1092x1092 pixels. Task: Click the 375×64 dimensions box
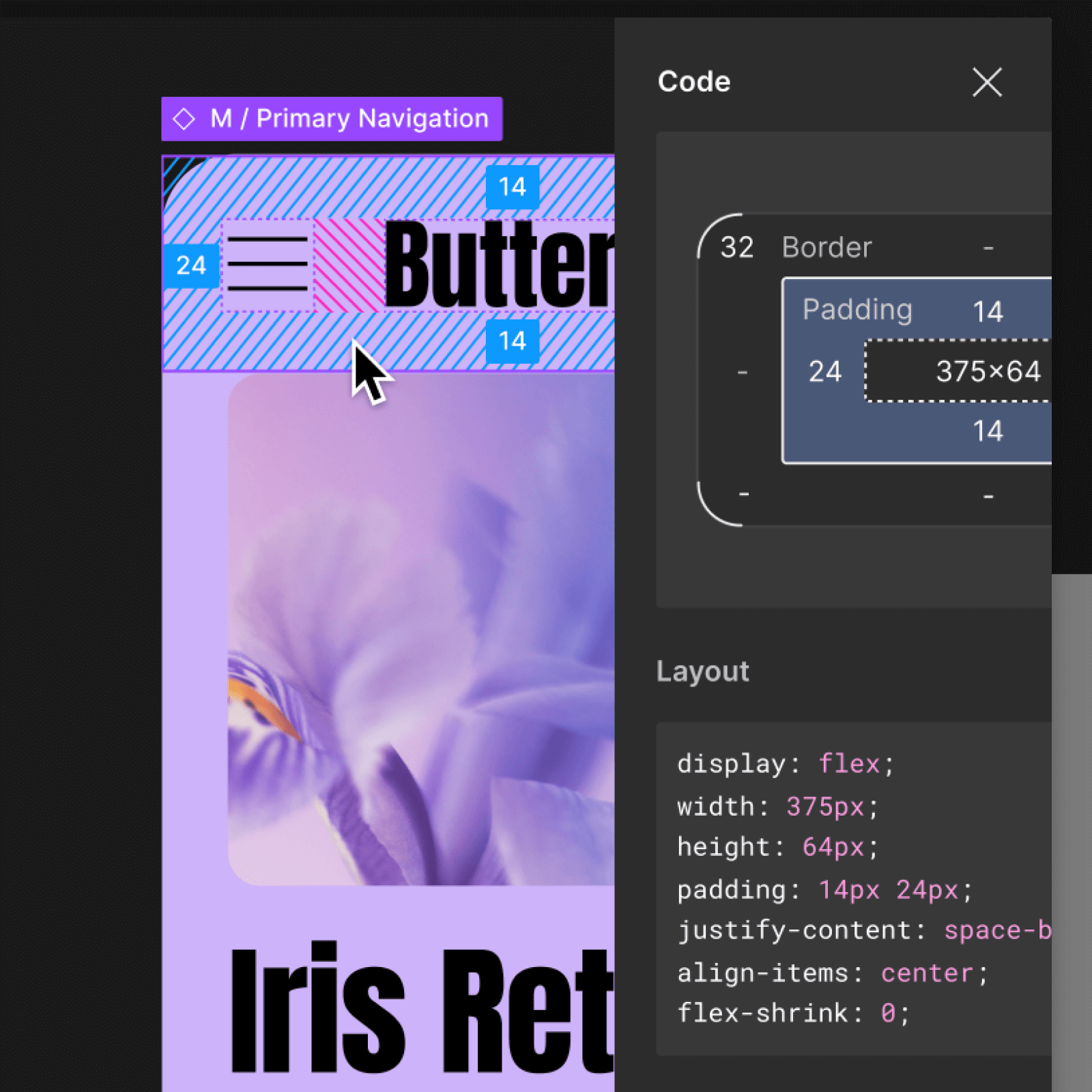tap(958, 371)
